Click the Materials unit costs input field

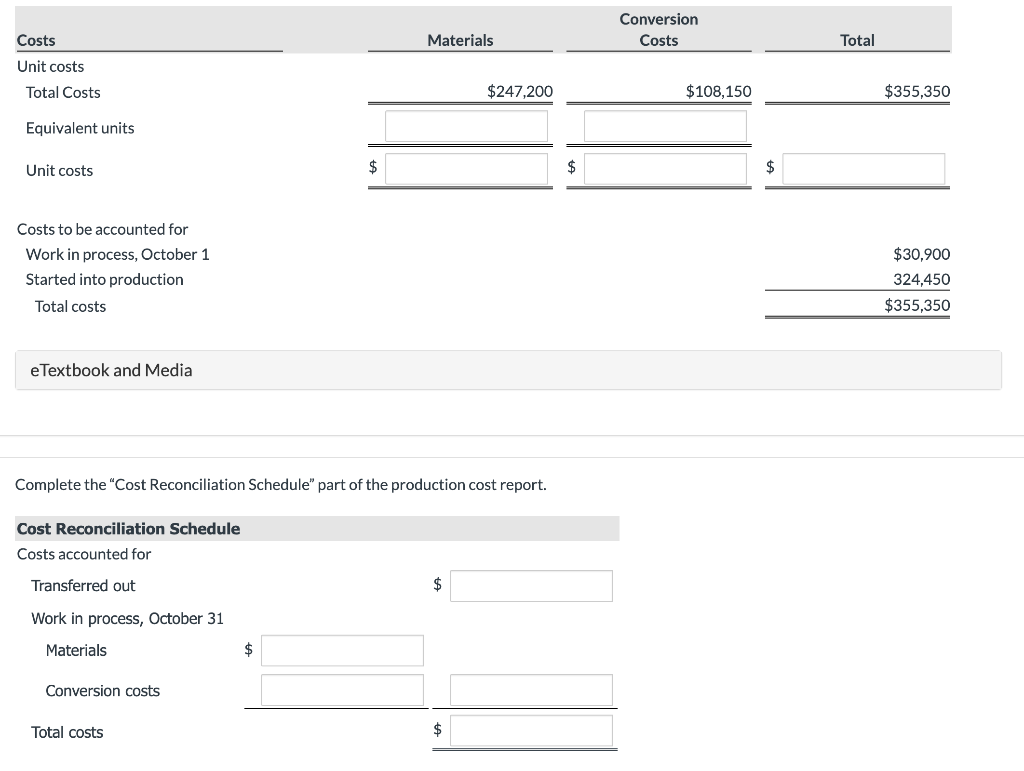pos(466,169)
